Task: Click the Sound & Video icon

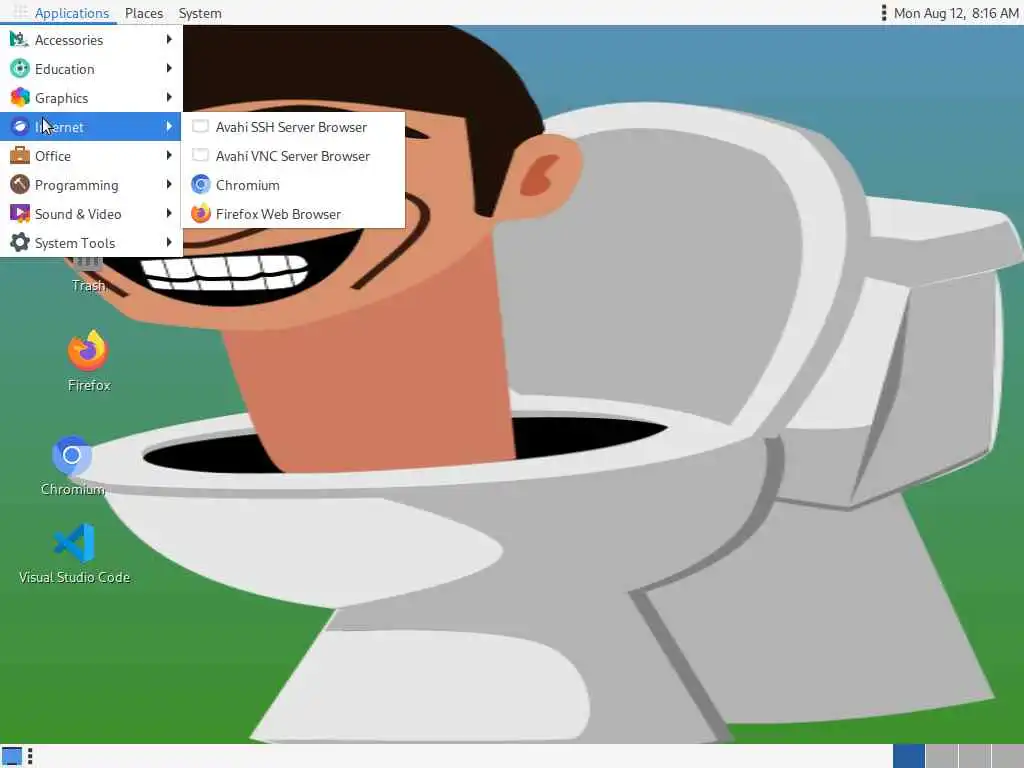Action: [20, 214]
